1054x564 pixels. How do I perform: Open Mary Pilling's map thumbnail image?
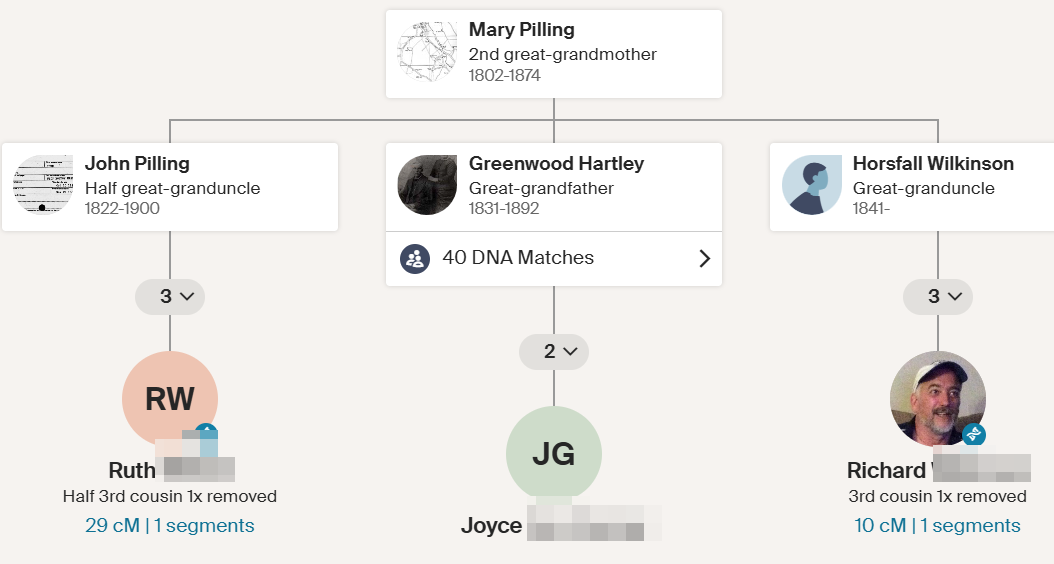[427, 52]
